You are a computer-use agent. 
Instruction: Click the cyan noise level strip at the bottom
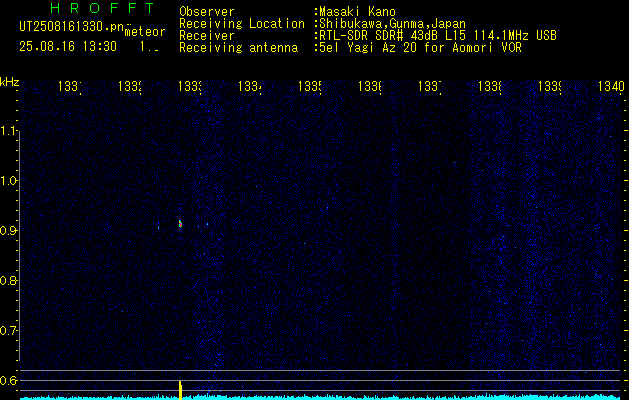point(320,397)
